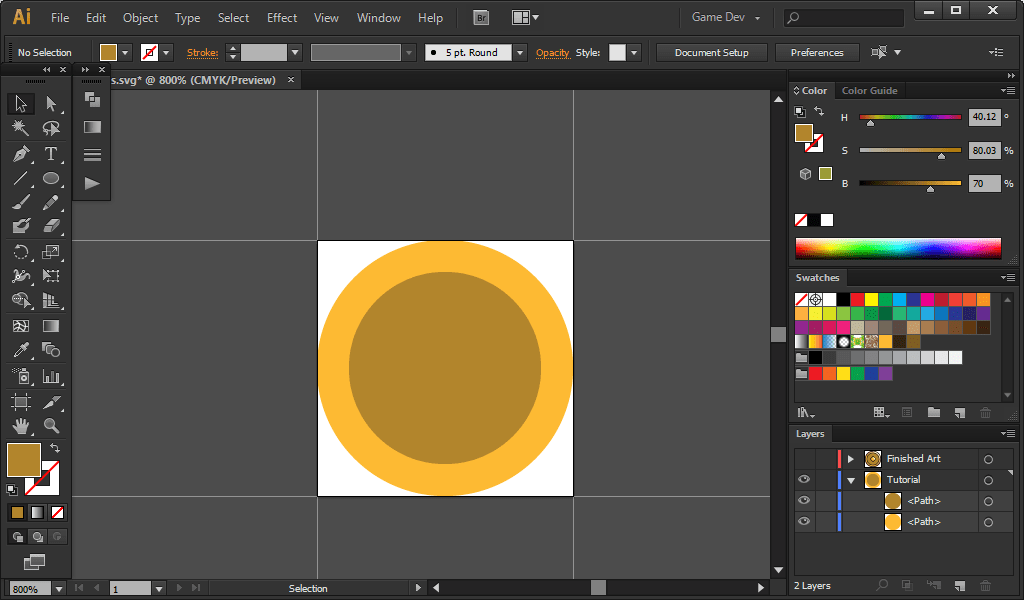Image resolution: width=1024 pixels, height=600 pixels.
Task: Activate the Zoom tool in toolbox
Action: point(51,426)
